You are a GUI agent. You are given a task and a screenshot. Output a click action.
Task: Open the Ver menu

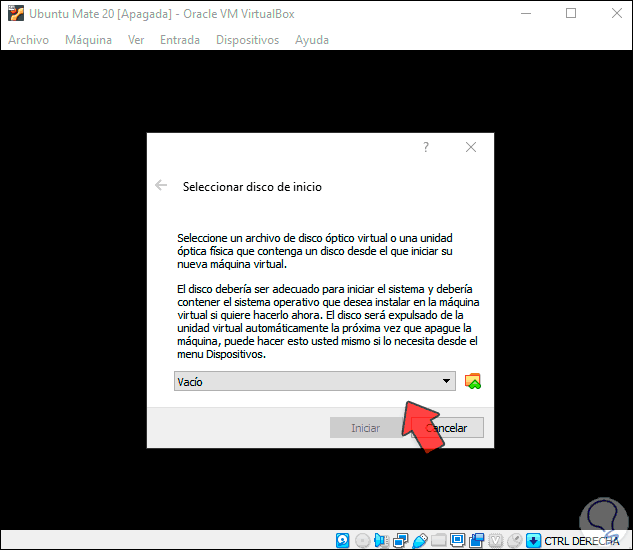tap(136, 40)
